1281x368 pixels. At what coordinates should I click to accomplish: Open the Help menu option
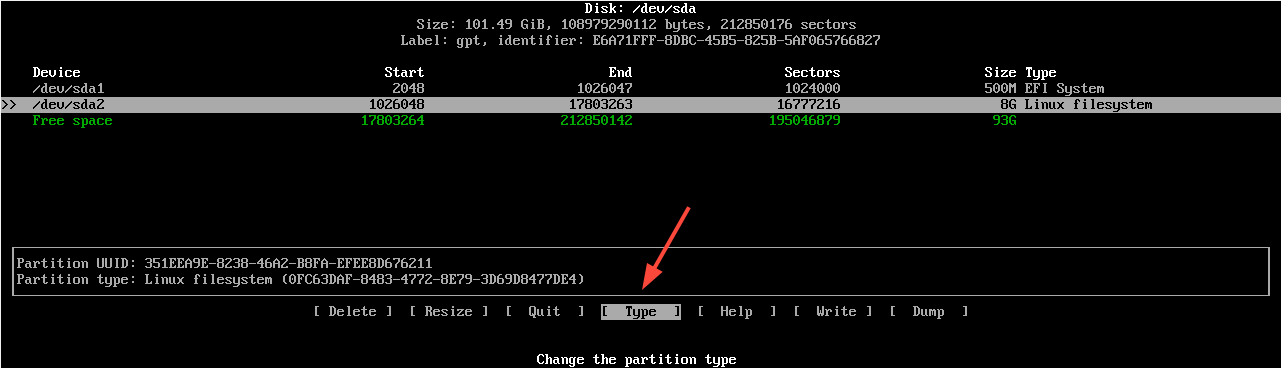(x=737, y=312)
